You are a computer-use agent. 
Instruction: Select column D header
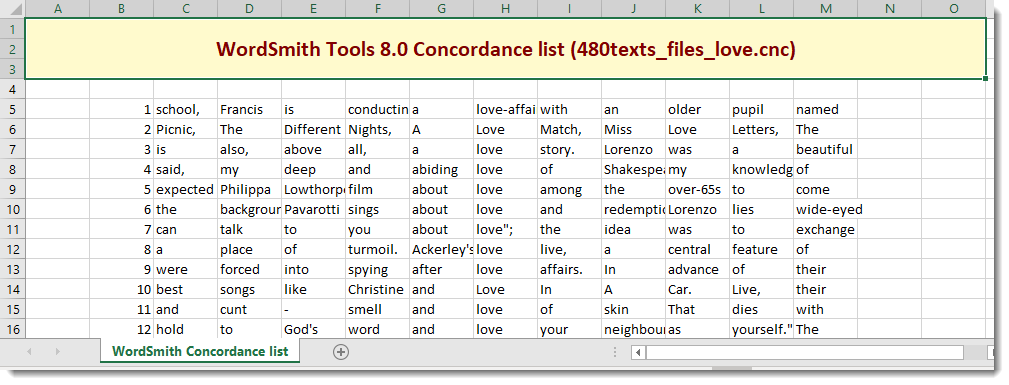250,8
